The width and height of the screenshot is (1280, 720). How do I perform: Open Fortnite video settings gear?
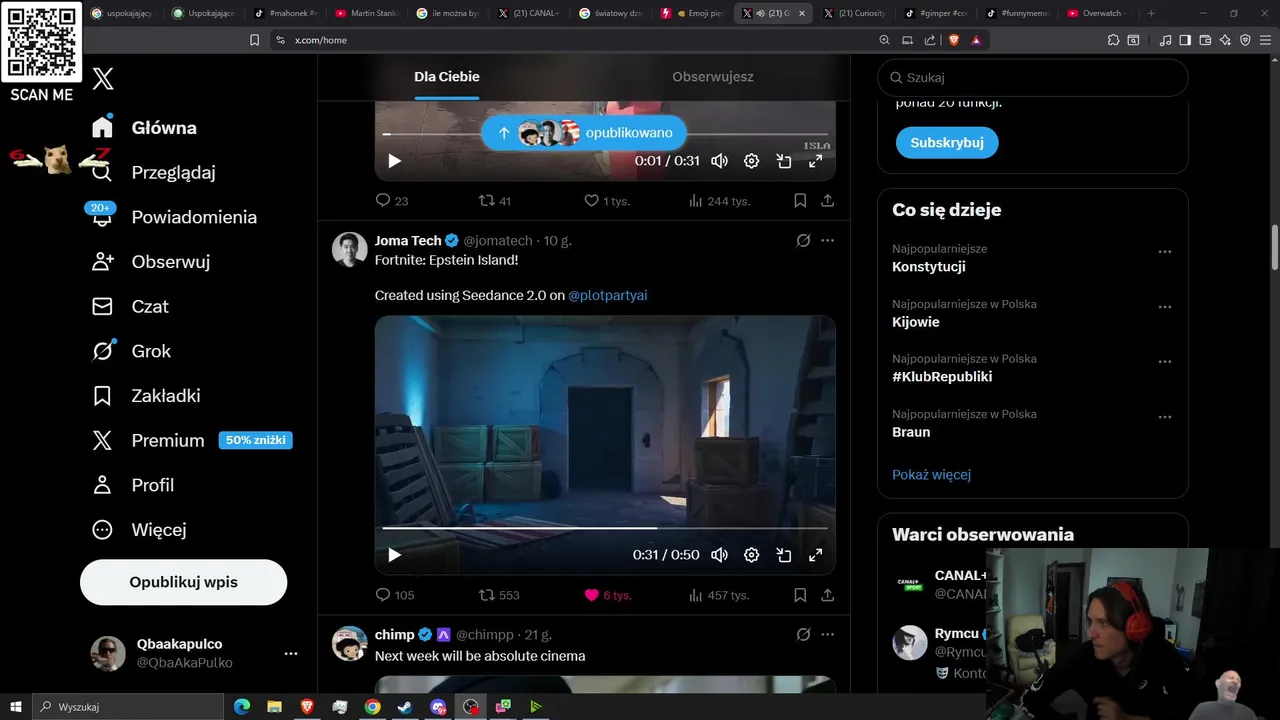pos(752,555)
